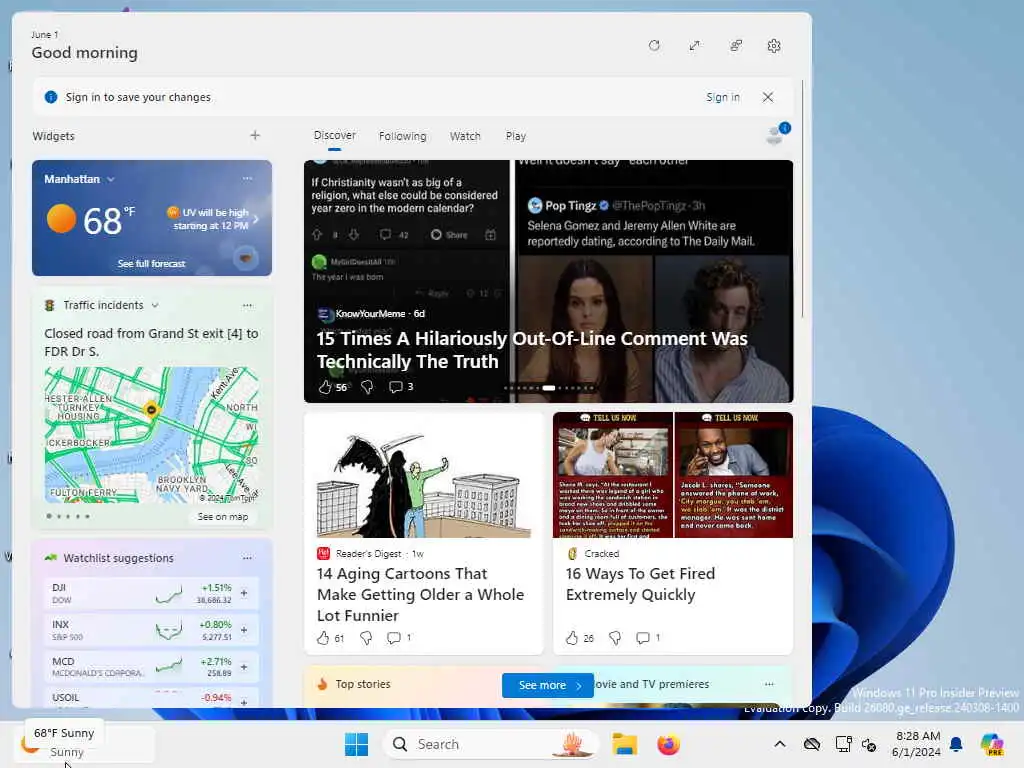Image resolution: width=1024 pixels, height=768 pixels.
Task: Click See full forecast
Action: [x=152, y=263]
